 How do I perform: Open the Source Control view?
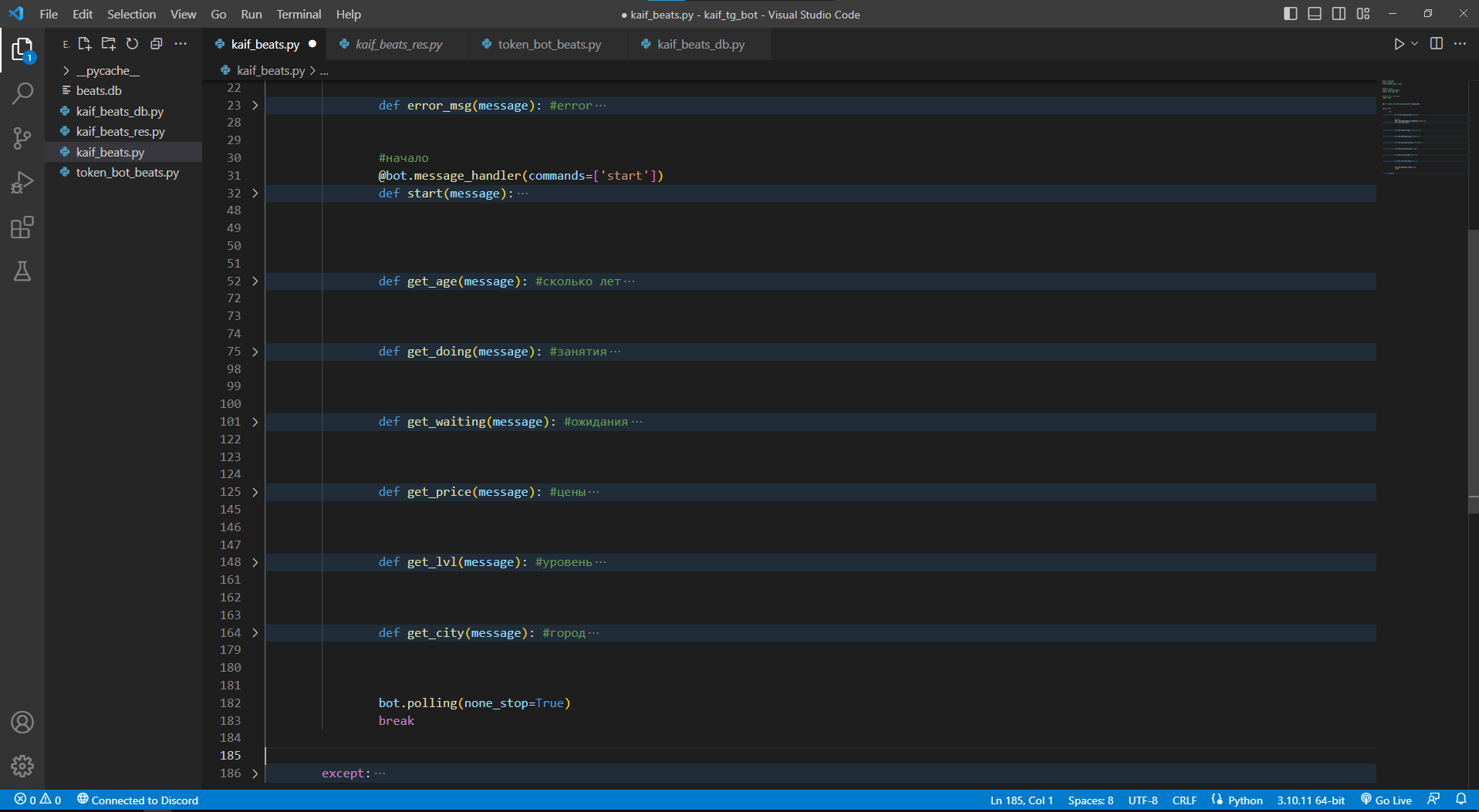point(22,138)
